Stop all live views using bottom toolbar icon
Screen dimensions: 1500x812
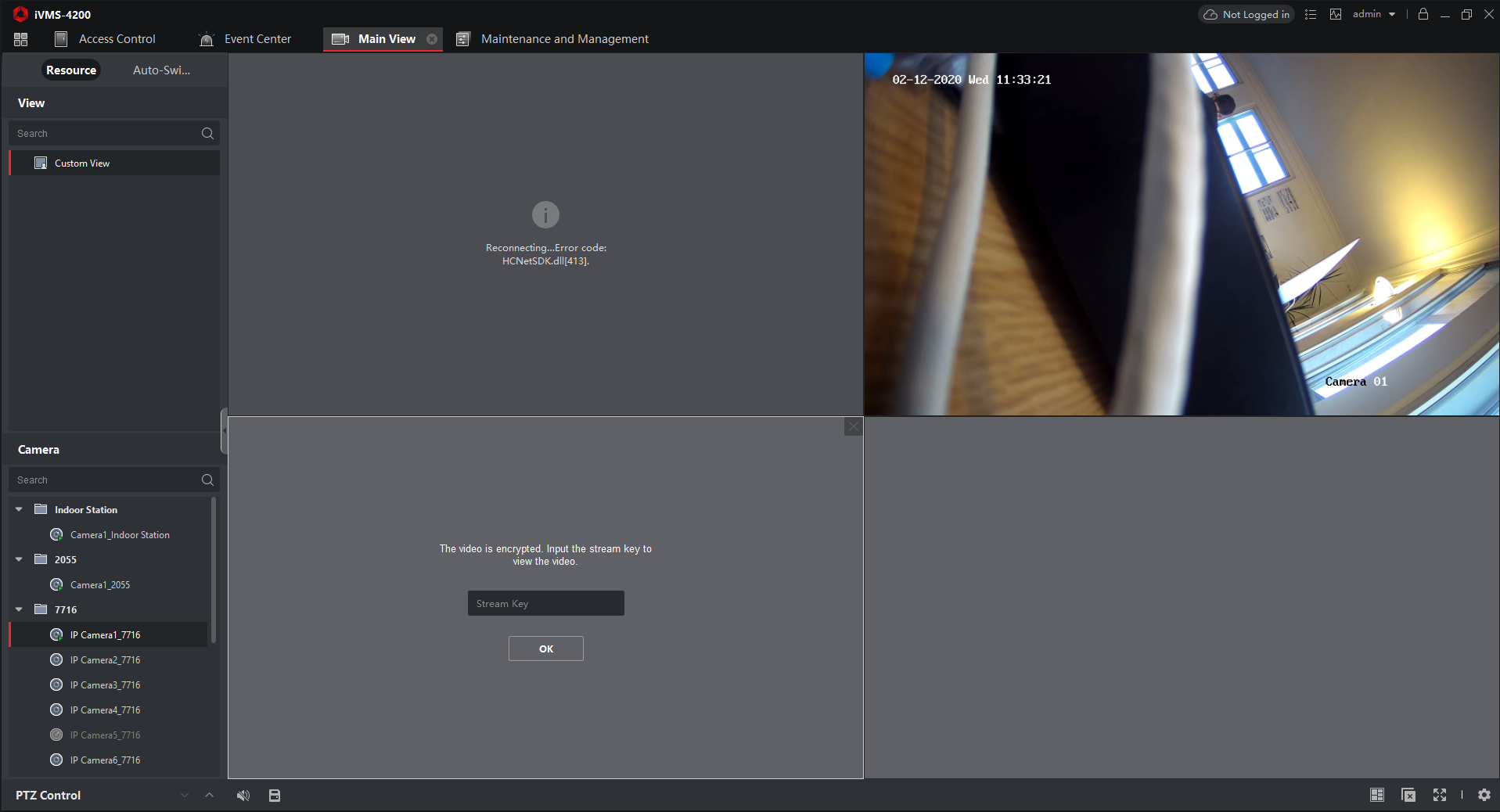coord(1408,795)
